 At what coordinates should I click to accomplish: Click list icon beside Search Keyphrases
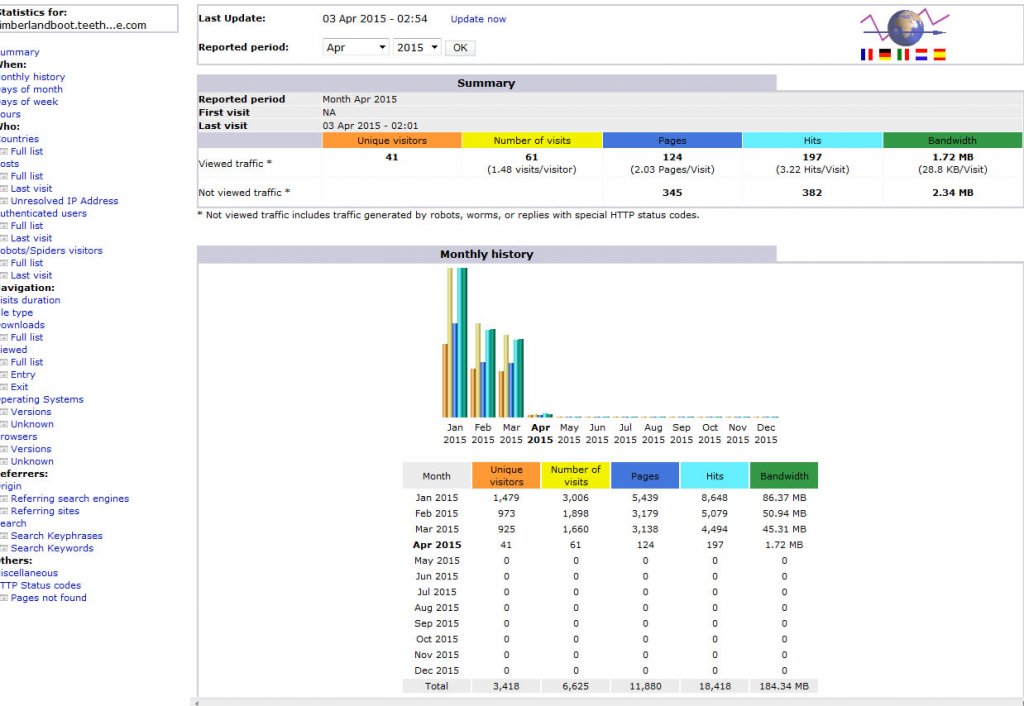[4, 536]
